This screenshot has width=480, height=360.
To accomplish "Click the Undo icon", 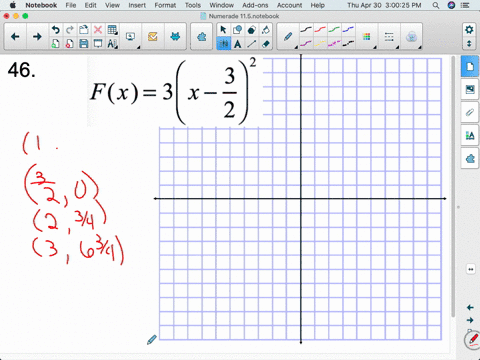I will [x=56, y=30].
